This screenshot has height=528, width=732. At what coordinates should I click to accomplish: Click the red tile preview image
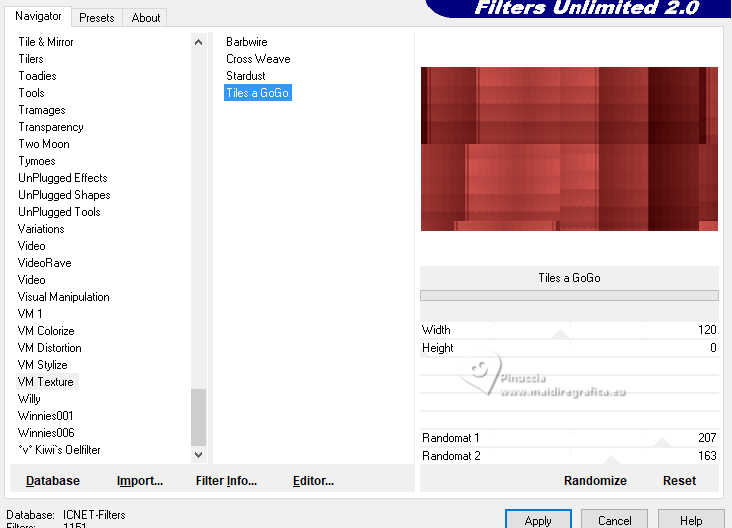(569, 149)
